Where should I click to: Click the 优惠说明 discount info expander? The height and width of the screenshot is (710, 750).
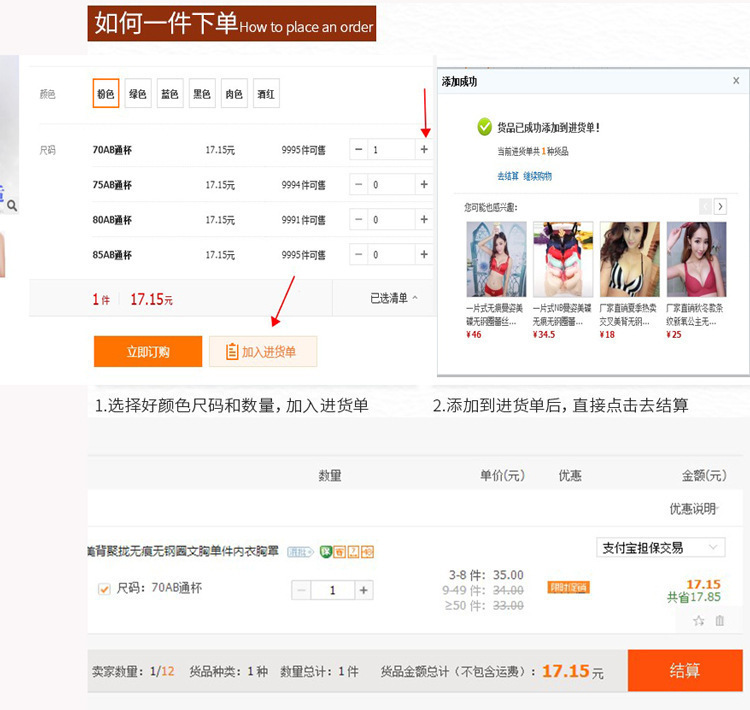694,509
